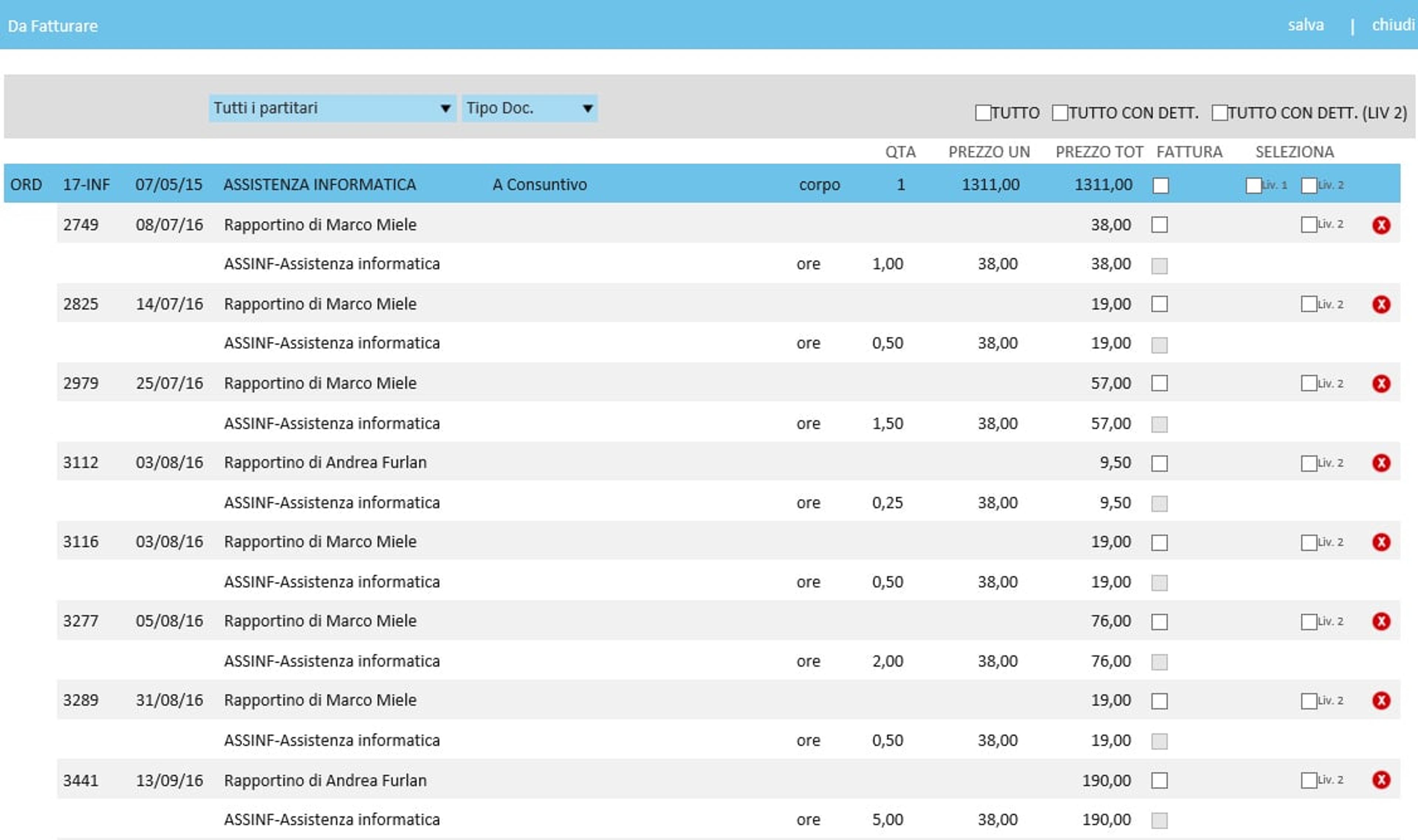Image resolution: width=1418 pixels, height=840 pixels.
Task: Check Liv. 2 for rapportino 3116
Action: pos(1309,543)
